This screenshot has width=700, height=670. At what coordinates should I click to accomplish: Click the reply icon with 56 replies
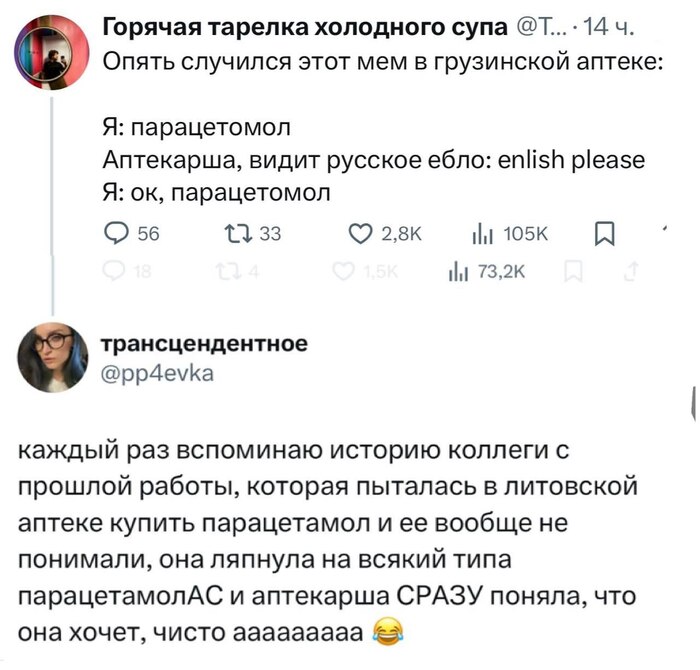(x=115, y=234)
